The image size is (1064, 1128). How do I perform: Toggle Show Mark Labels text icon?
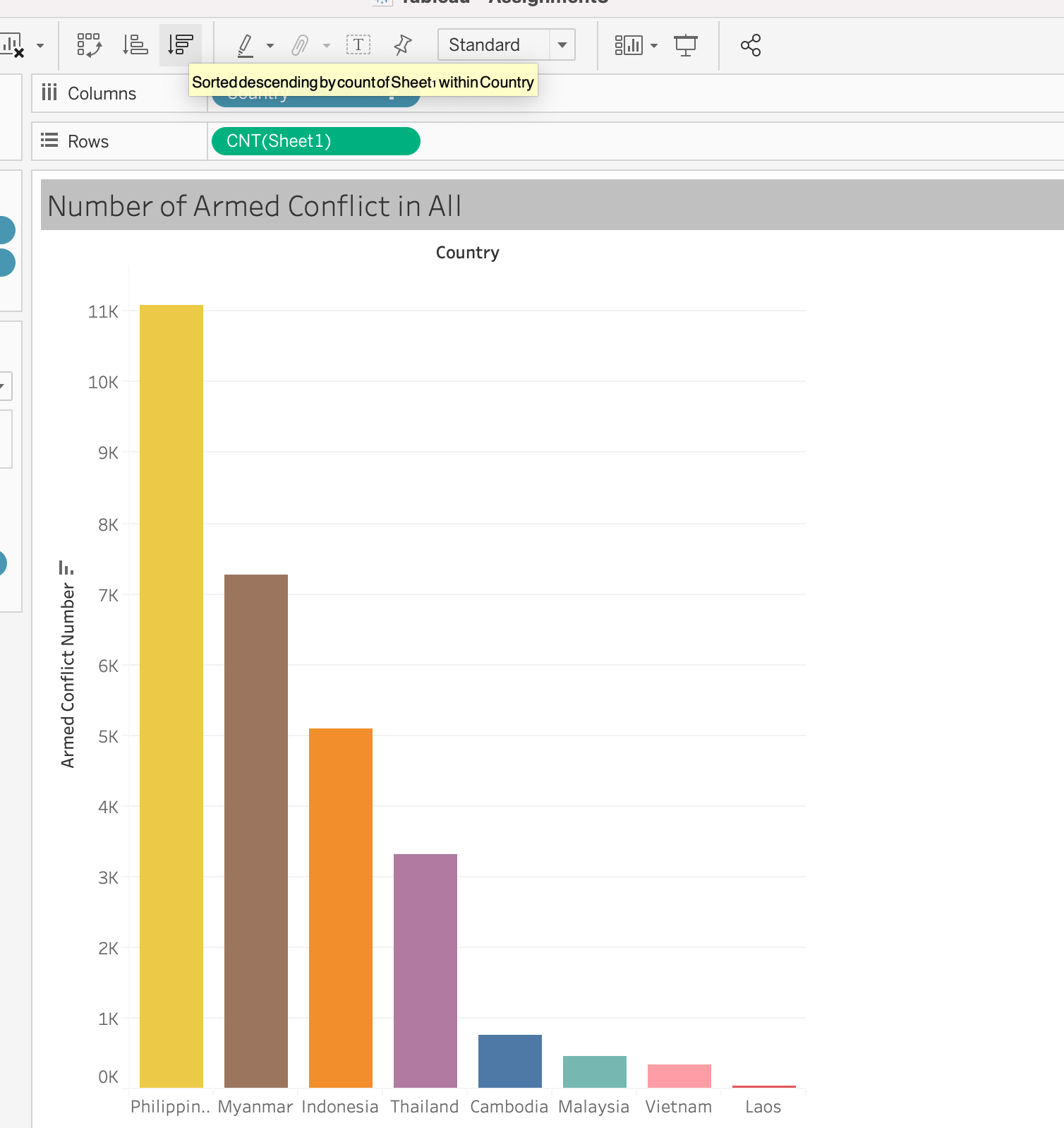(358, 45)
